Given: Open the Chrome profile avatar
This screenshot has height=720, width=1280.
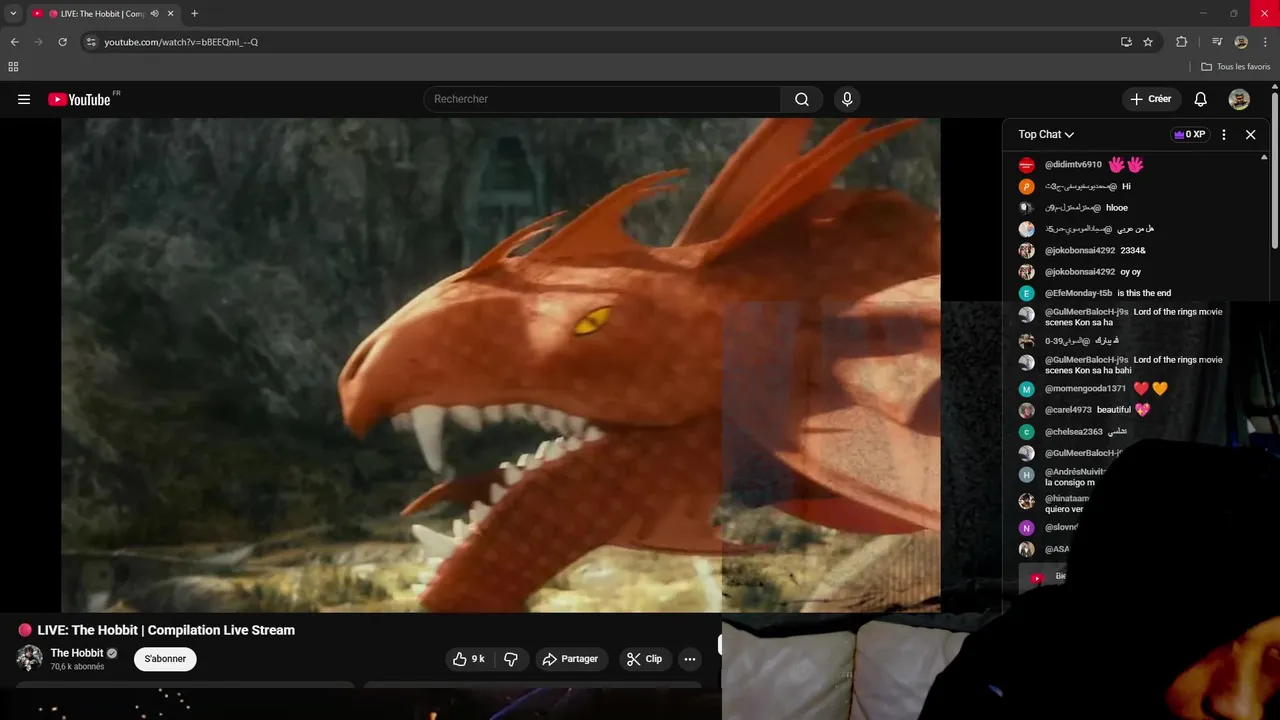Looking at the screenshot, I should [1241, 42].
